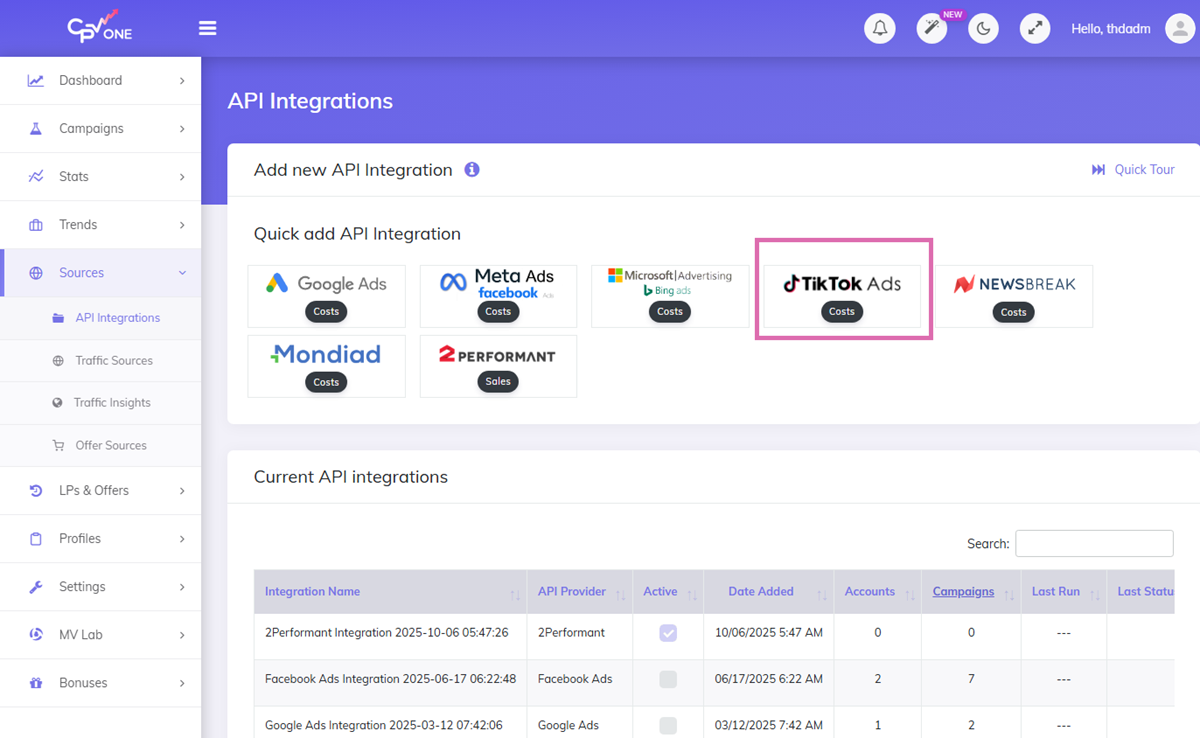Switch to the Traffic Sources section
Image resolution: width=1200 pixels, height=738 pixels.
[x=115, y=360]
